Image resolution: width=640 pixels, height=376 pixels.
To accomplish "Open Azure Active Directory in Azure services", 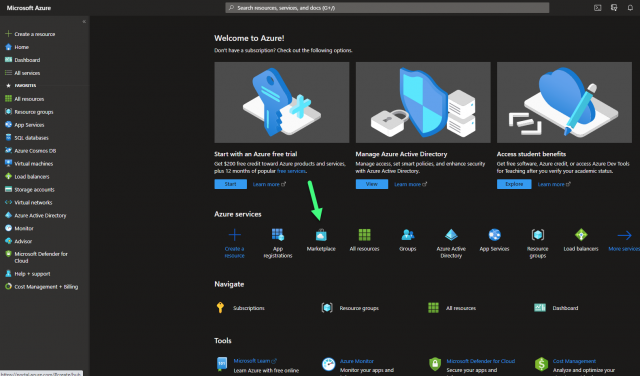I will click(x=451, y=243).
